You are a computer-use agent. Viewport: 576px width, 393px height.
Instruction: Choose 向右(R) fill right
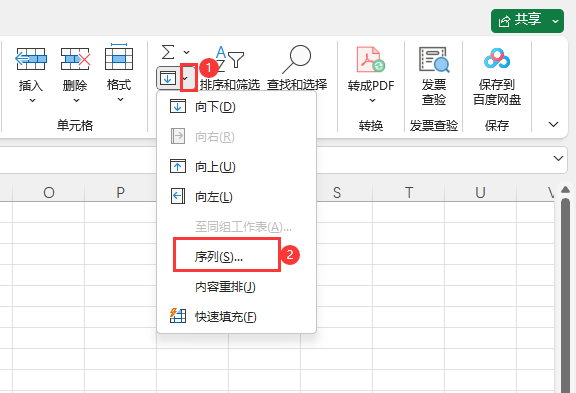(x=237, y=137)
